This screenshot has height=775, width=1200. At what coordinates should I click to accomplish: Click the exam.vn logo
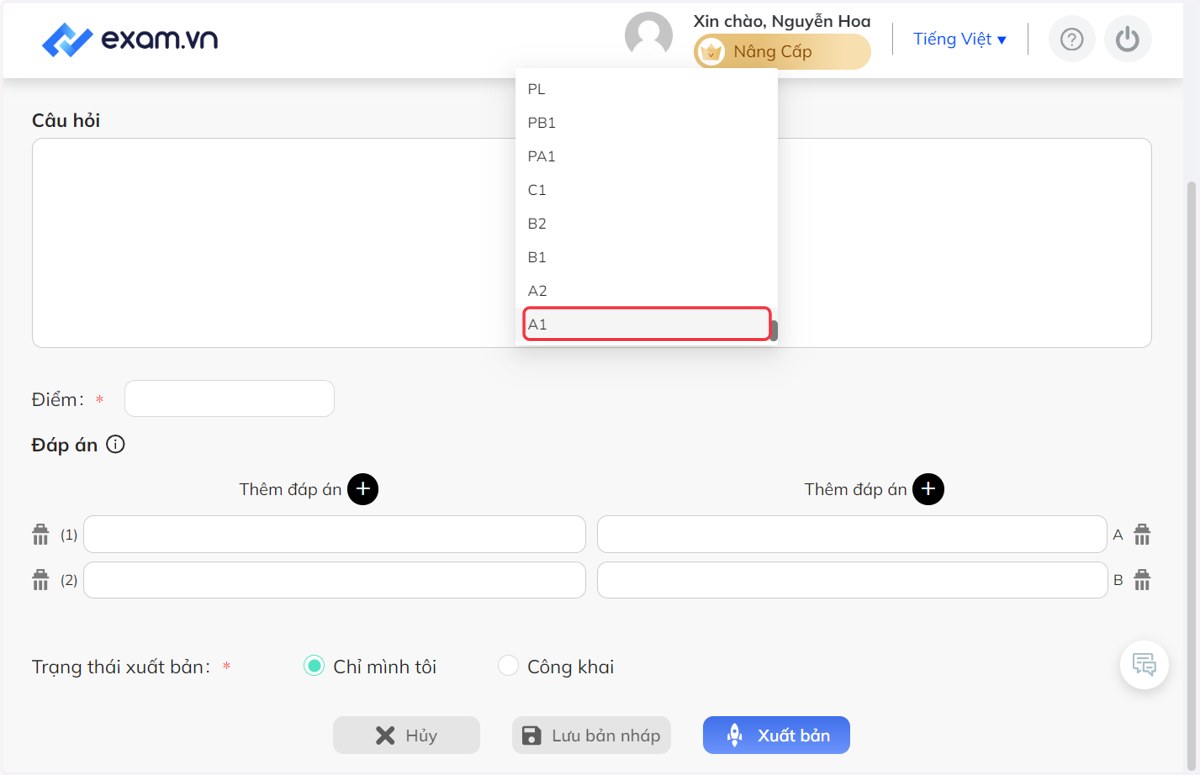[x=130, y=40]
